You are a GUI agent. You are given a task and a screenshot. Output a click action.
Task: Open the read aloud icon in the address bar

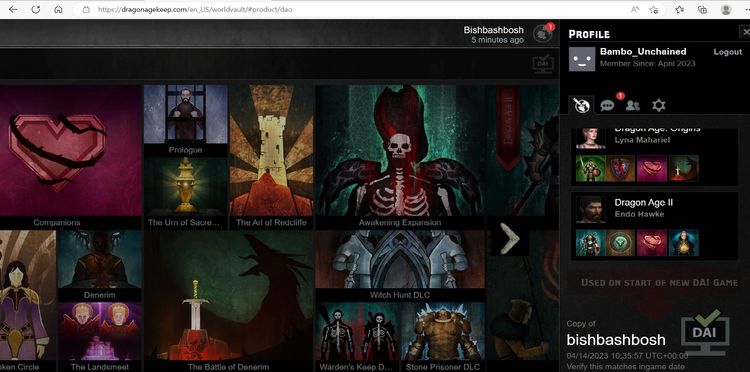pos(635,10)
